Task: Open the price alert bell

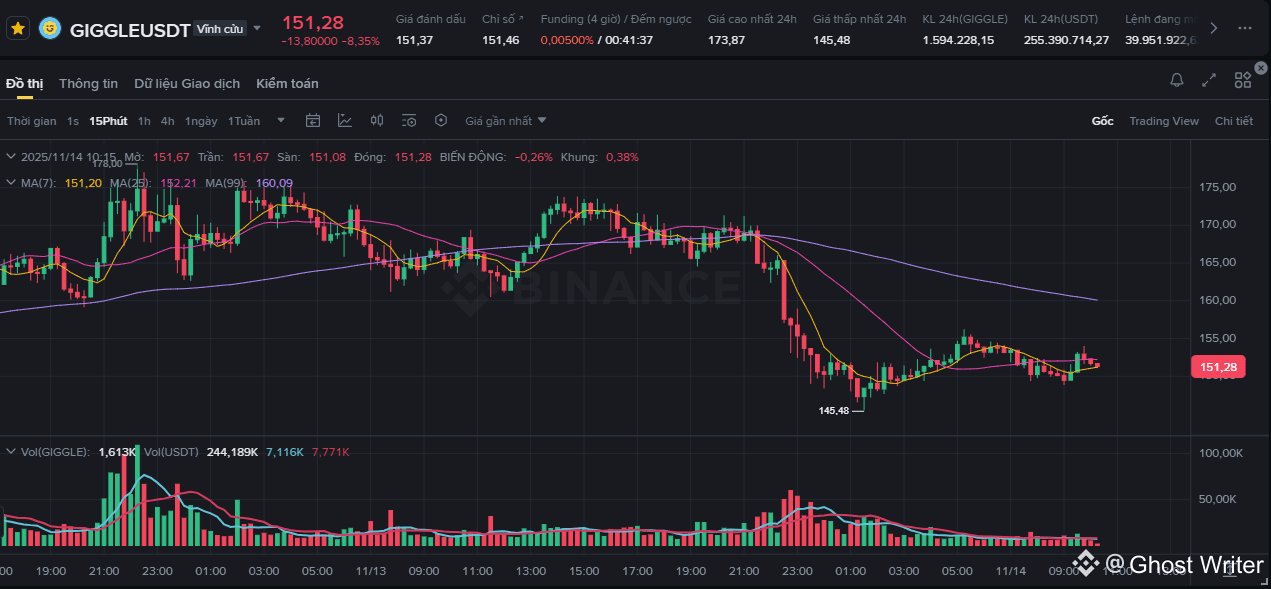Action: (x=1177, y=80)
